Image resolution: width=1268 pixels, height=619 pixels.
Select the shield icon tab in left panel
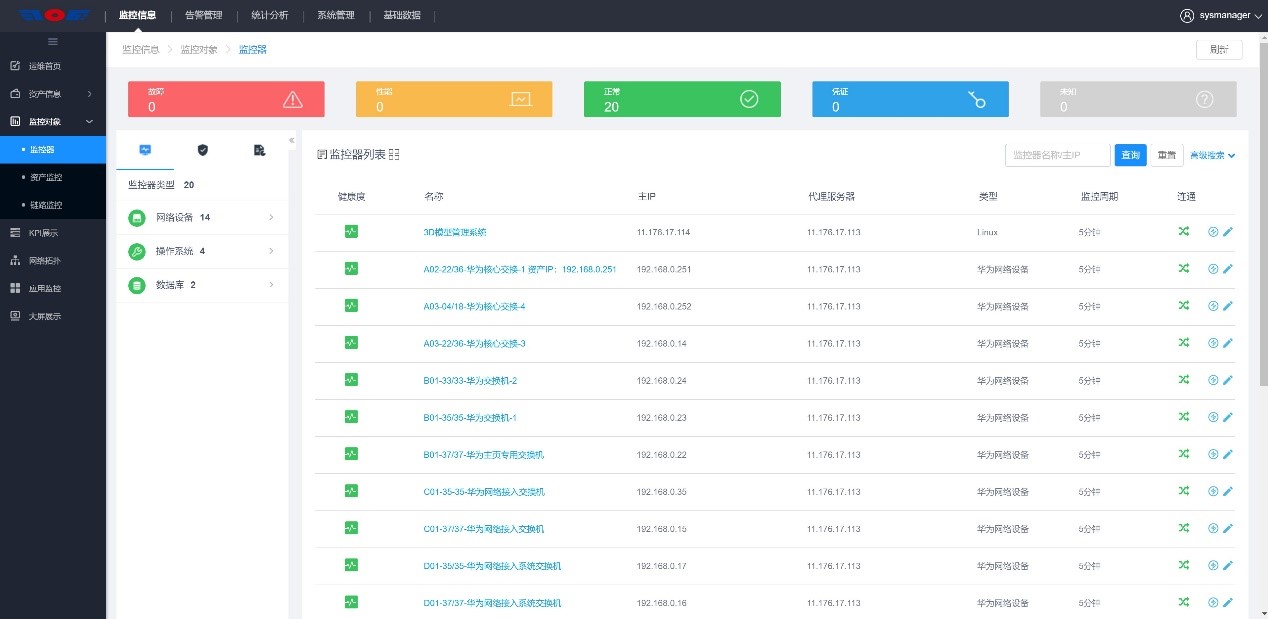click(203, 150)
